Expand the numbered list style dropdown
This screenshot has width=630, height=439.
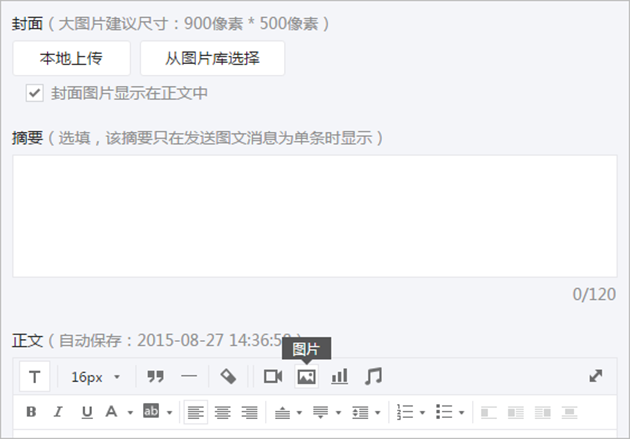coord(422,412)
